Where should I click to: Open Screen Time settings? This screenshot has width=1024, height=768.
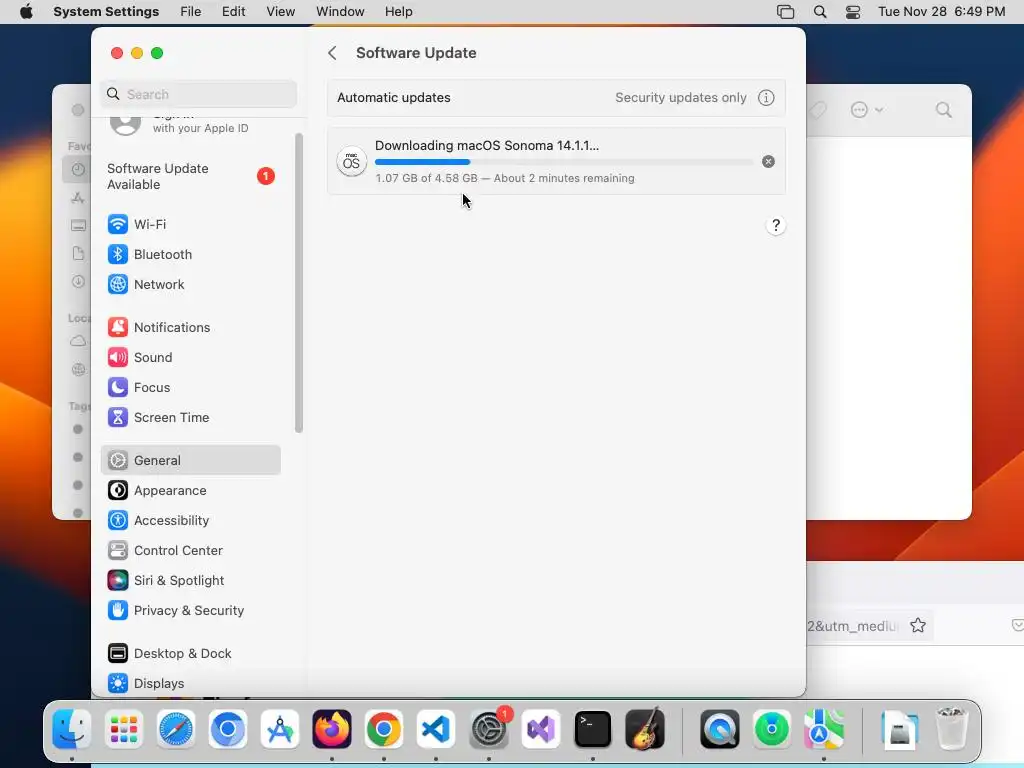[x=191, y=417]
